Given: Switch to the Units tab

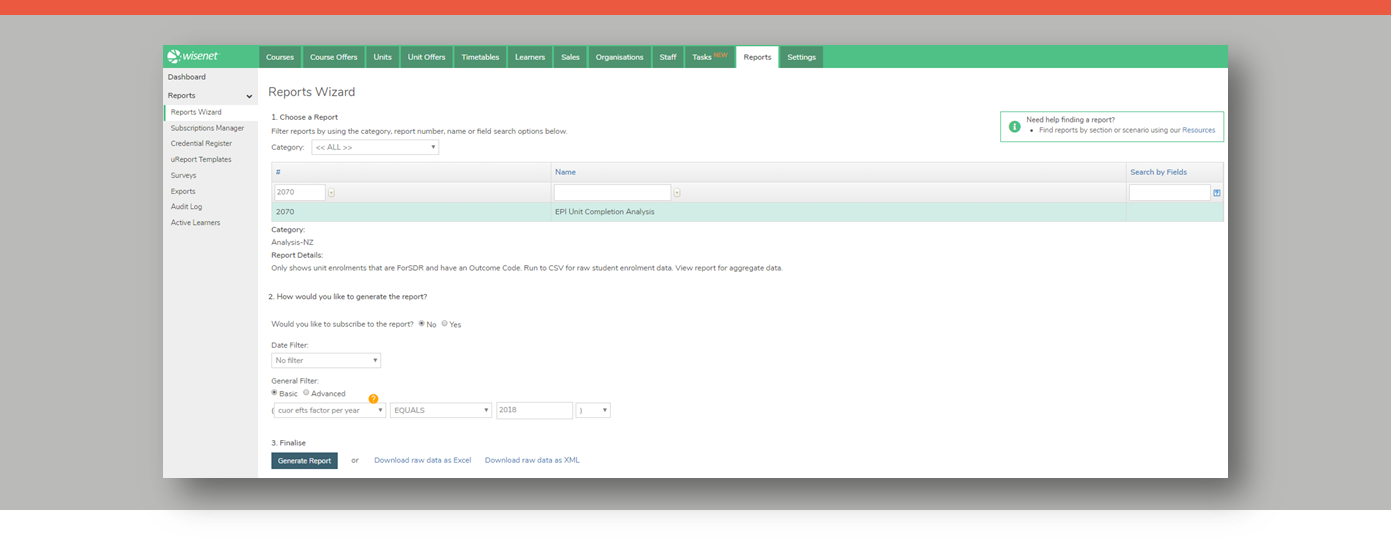Looking at the screenshot, I should pyautogui.click(x=383, y=57).
